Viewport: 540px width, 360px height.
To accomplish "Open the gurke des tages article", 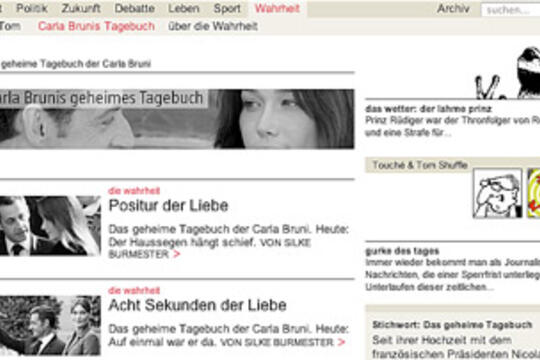I will pos(402,251).
